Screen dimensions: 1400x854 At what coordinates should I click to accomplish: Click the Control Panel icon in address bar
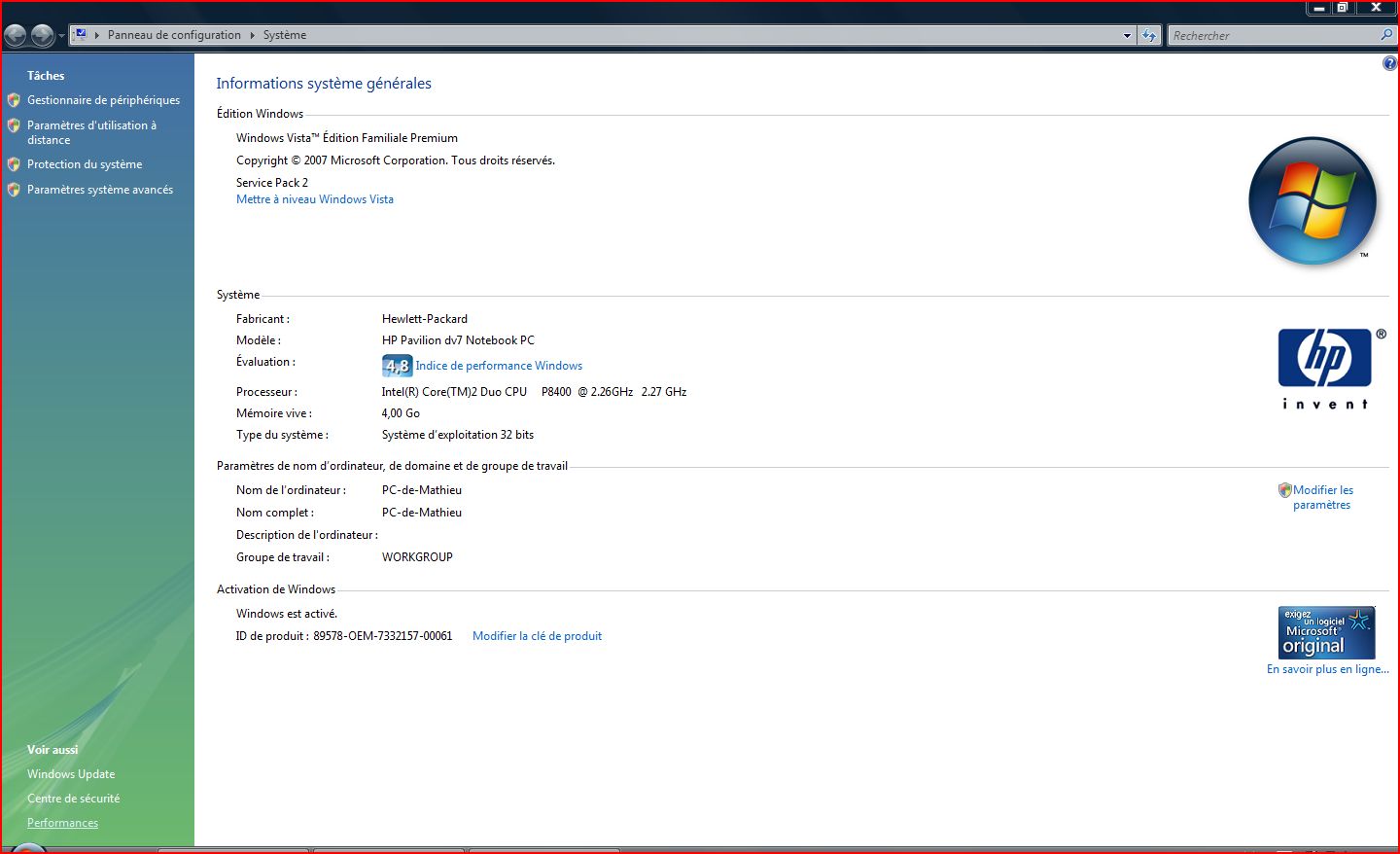81,34
